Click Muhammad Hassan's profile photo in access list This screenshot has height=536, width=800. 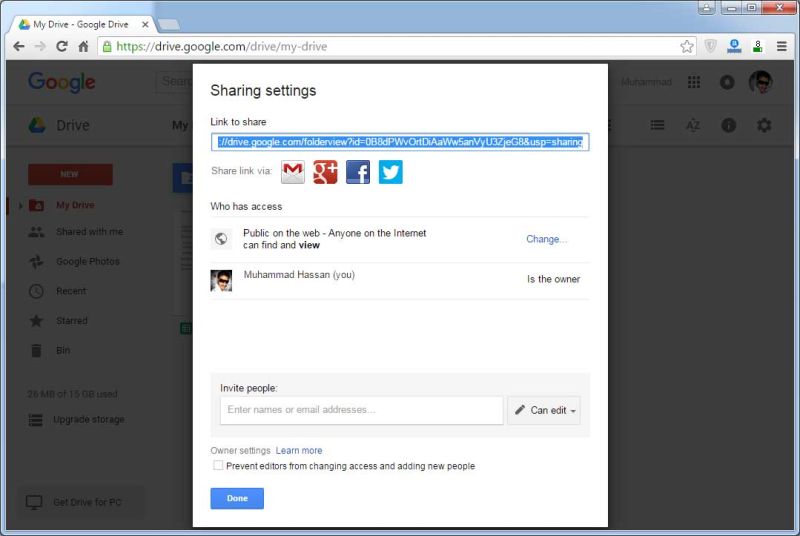click(221, 280)
